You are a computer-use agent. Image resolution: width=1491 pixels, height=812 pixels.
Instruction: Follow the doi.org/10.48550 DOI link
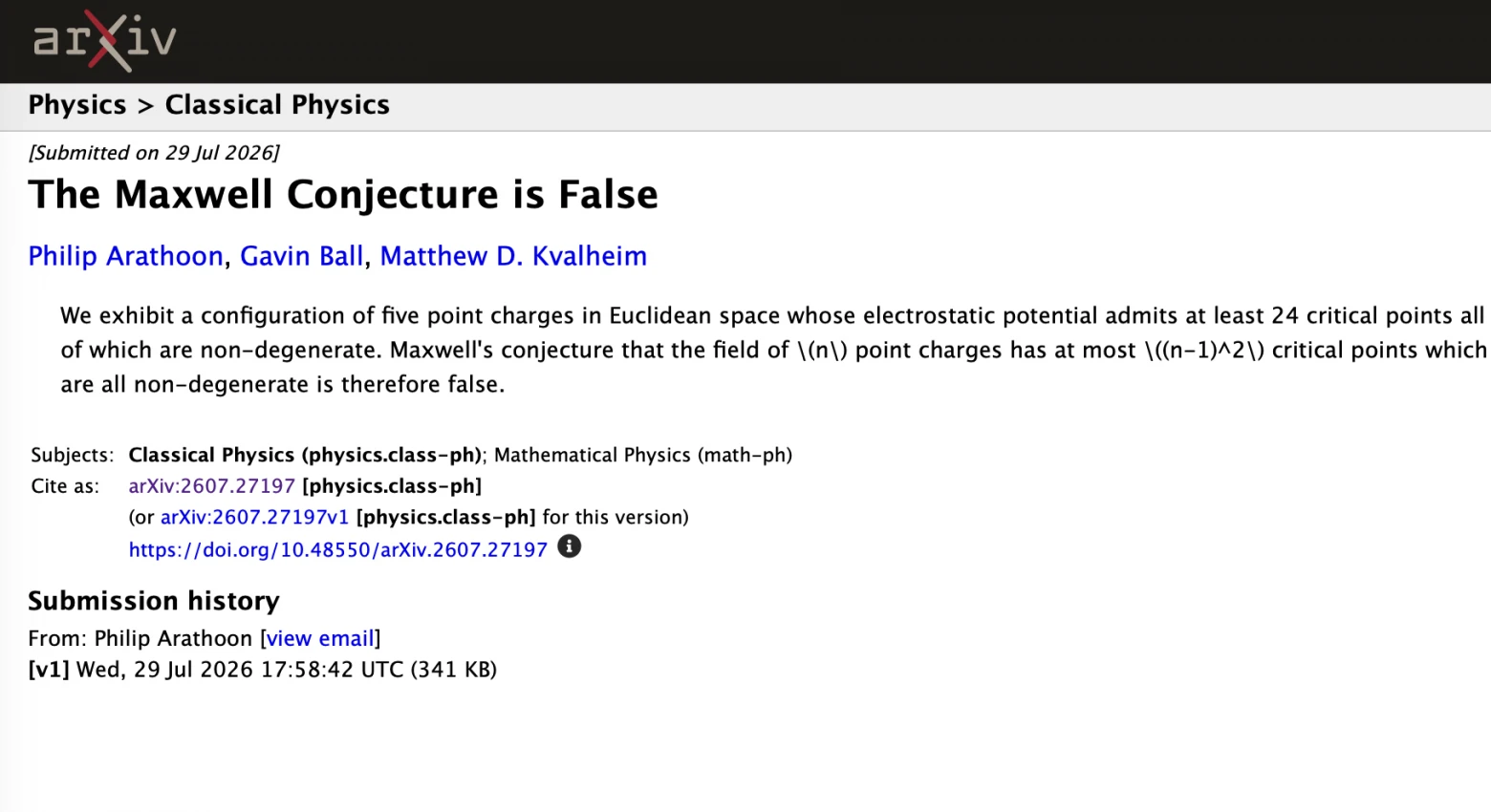[337, 550]
